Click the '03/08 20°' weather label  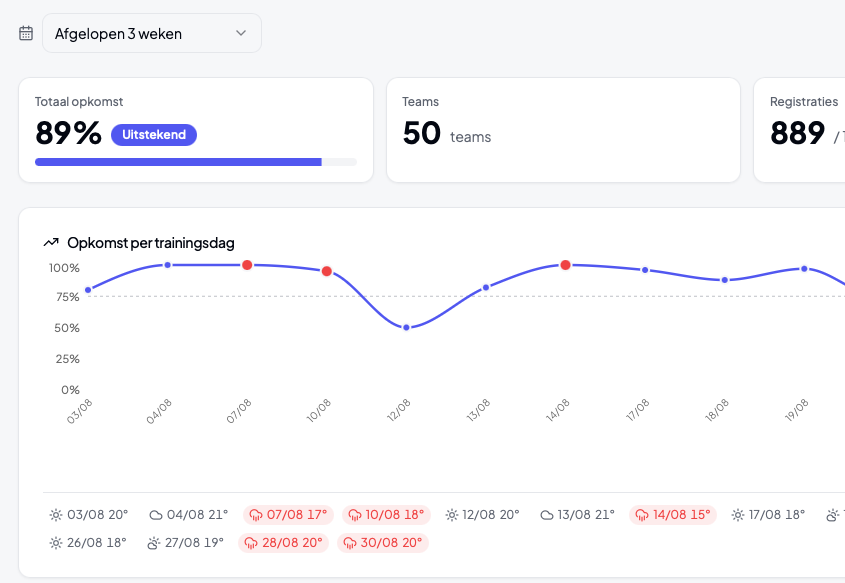coord(98,515)
